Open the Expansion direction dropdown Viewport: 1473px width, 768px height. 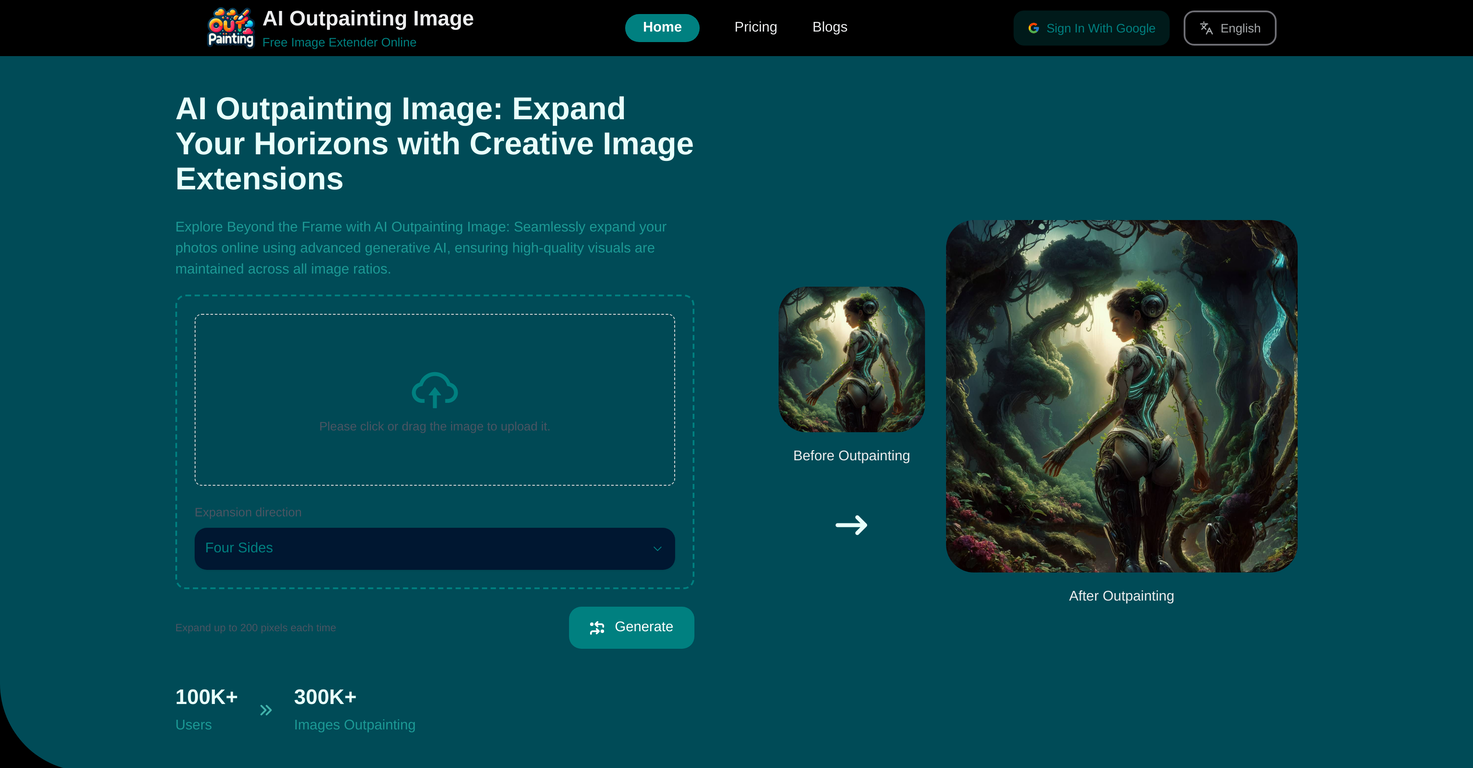pos(434,549)
